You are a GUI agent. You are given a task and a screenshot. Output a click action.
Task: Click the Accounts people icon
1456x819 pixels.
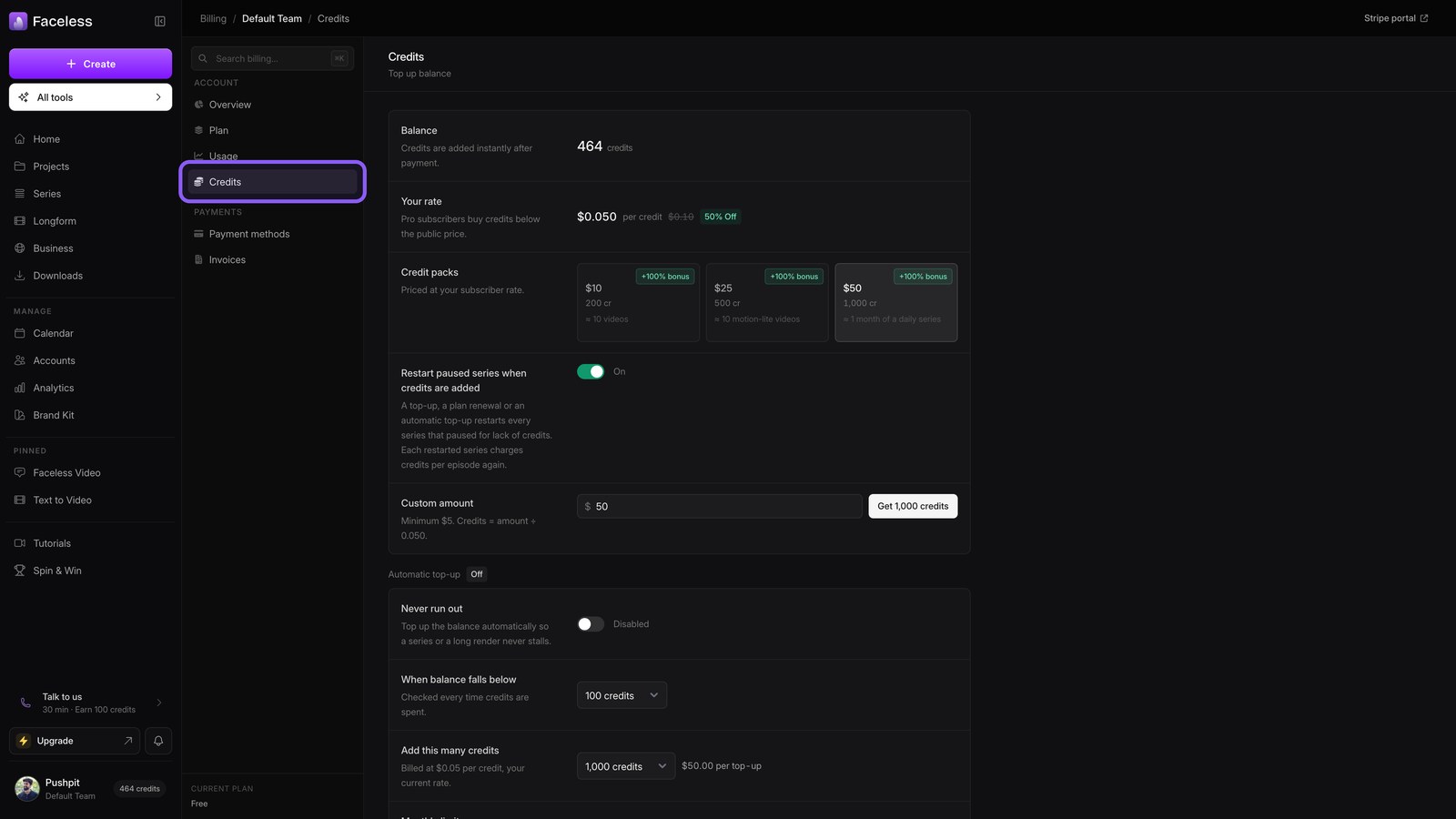20,360
